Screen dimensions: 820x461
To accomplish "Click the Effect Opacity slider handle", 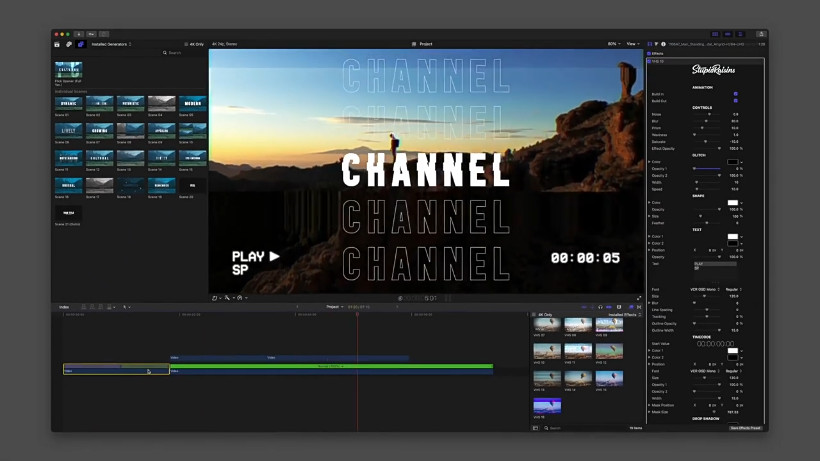I will click(x=719, y=148).
